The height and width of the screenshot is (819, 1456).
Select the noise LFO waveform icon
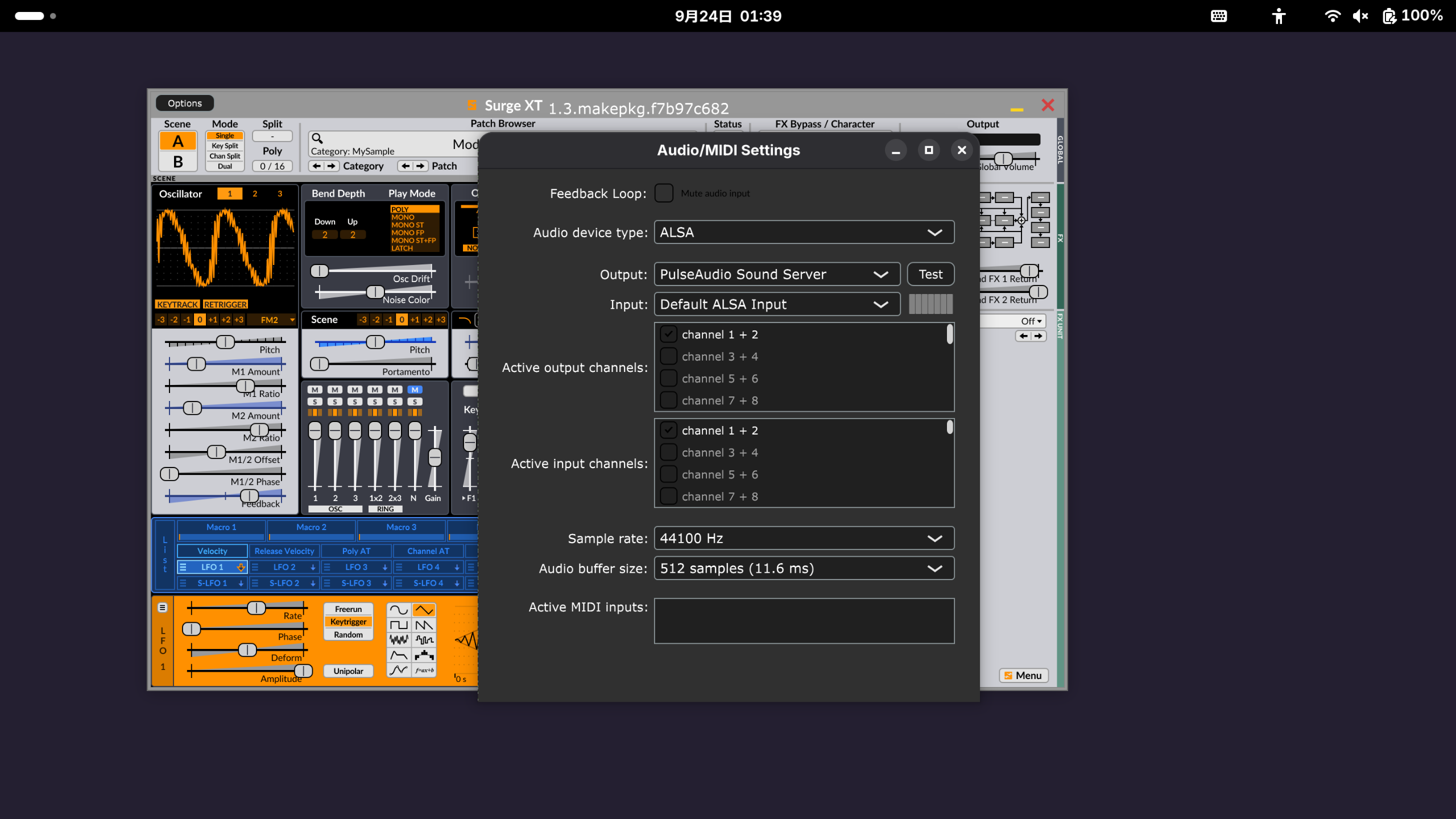[399, 640]
